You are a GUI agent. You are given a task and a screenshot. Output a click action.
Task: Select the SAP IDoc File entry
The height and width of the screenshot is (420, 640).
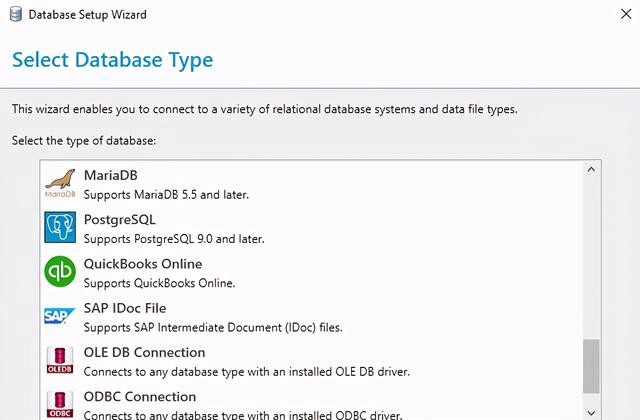click(312, 316)
